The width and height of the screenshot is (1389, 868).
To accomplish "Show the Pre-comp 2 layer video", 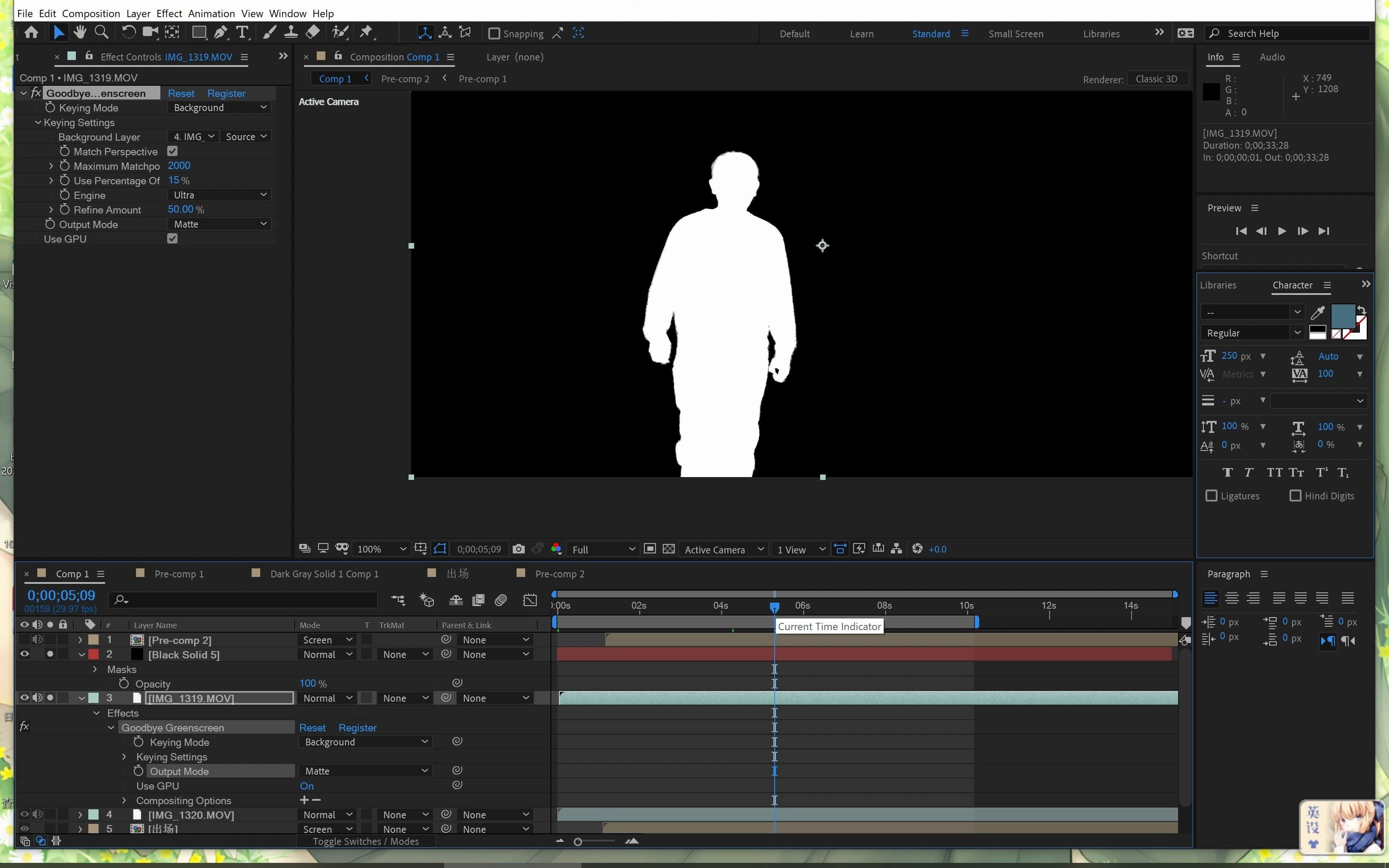I will pos(25,640).
